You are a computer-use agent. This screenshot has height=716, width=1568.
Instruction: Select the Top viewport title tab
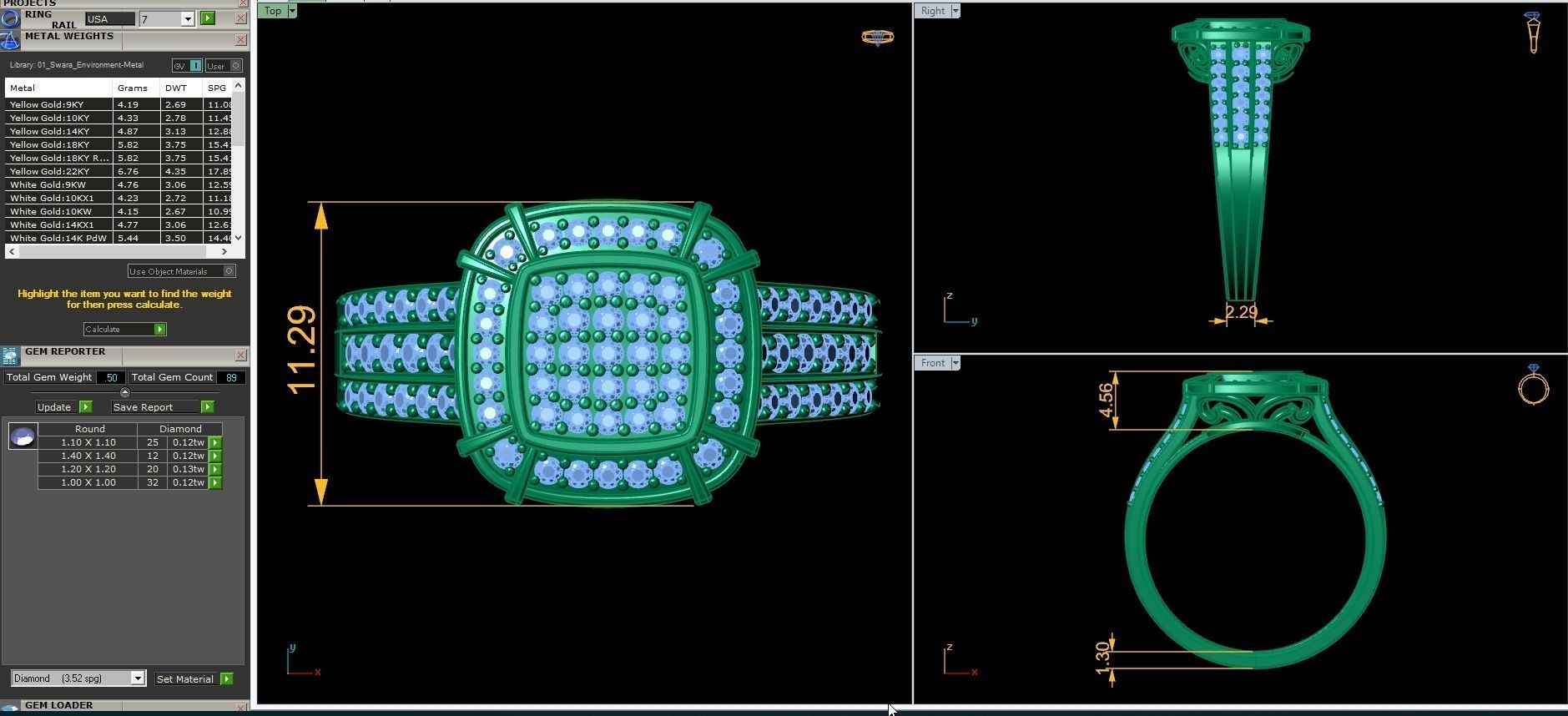point(273,11)
